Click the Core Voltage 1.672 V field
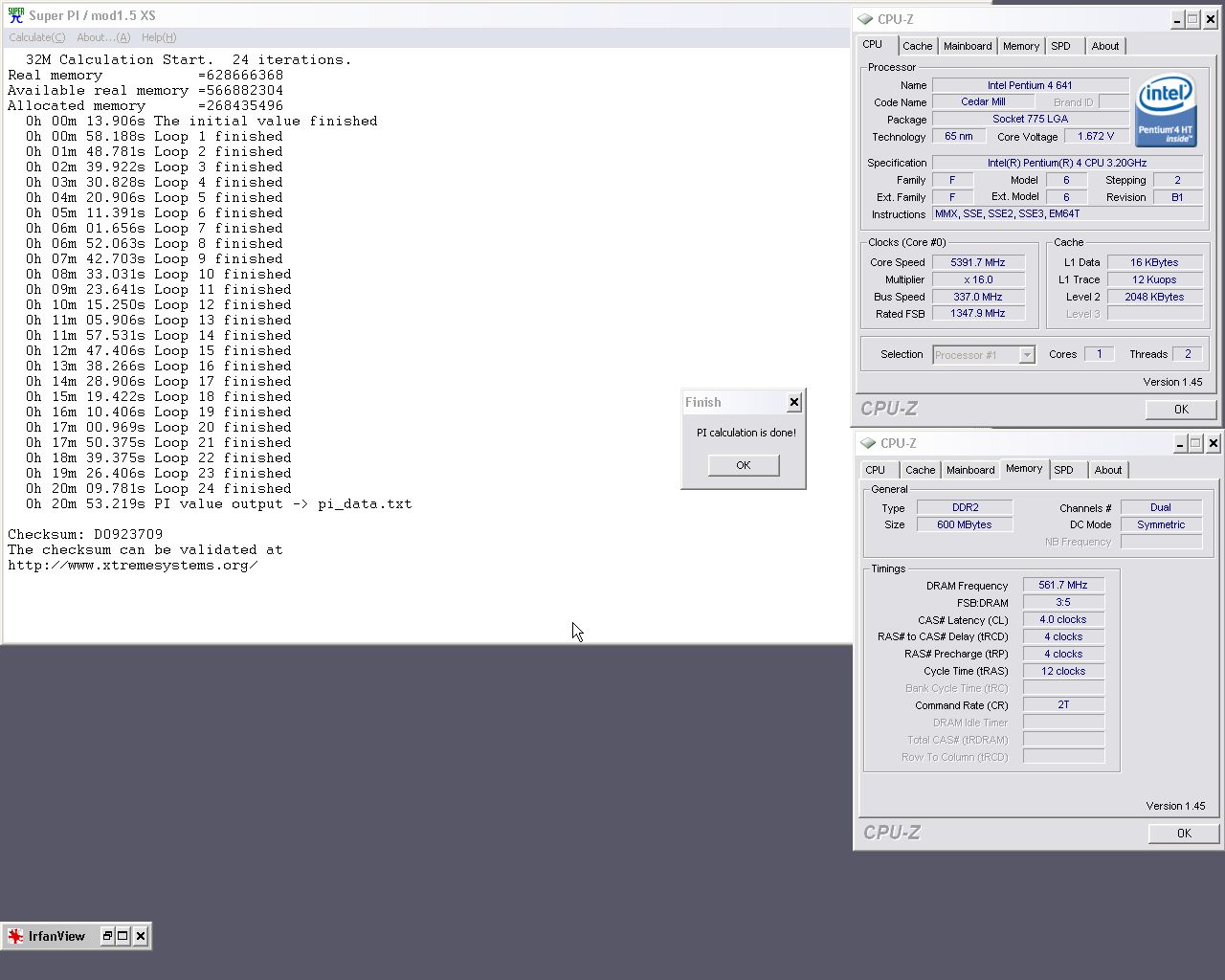 click(1097, 136)
